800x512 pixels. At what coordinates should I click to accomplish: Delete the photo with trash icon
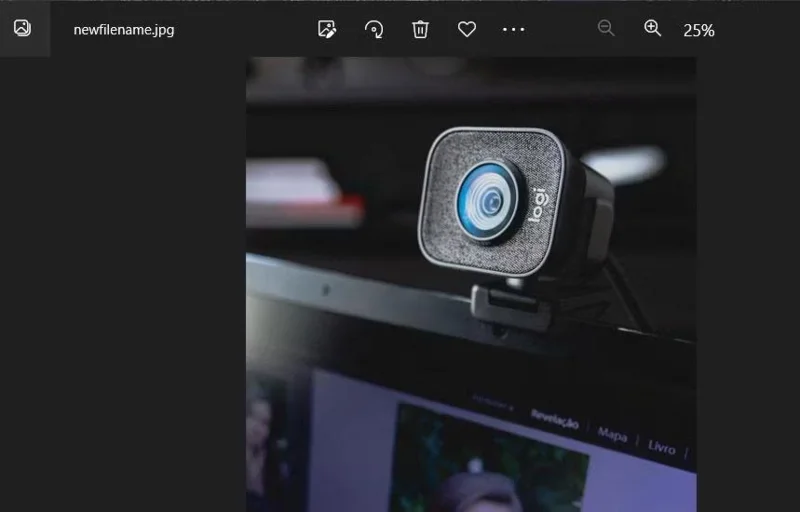point(420,29)
